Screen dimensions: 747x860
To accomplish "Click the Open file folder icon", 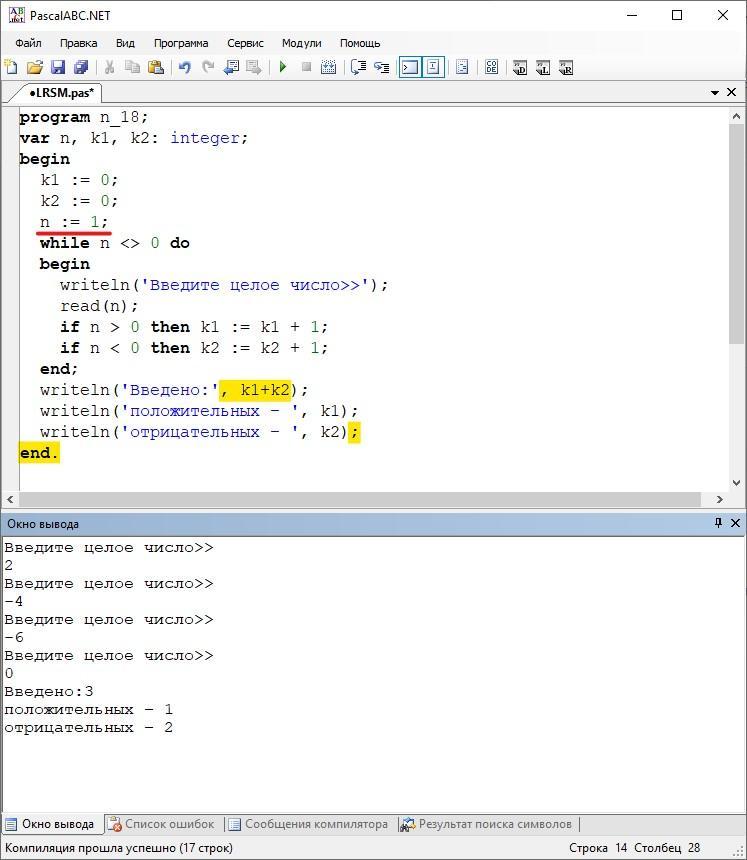I will coord(35,67).
